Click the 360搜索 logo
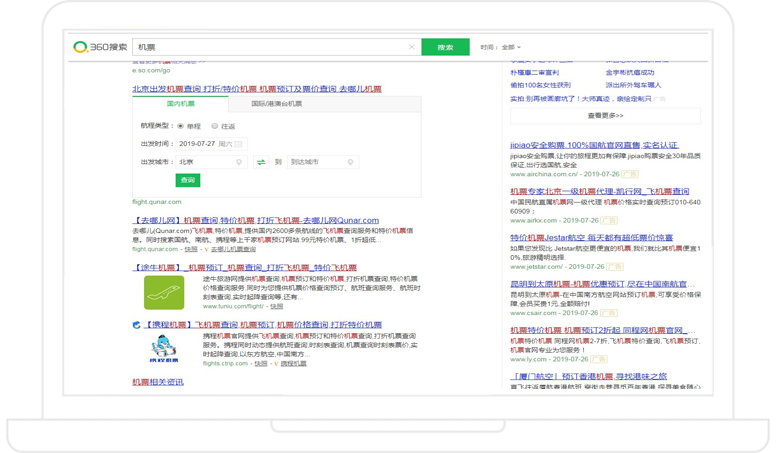This screenshot has height=453, width=776. [100, 47]
